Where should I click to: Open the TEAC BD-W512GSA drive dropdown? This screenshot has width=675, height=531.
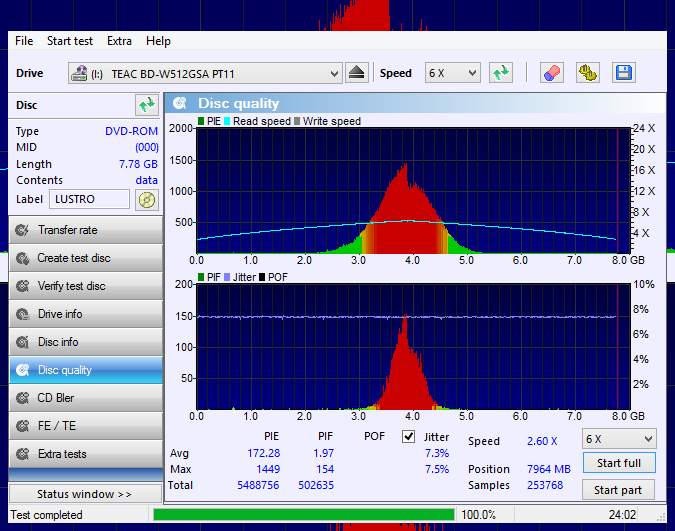click(205, 74)
